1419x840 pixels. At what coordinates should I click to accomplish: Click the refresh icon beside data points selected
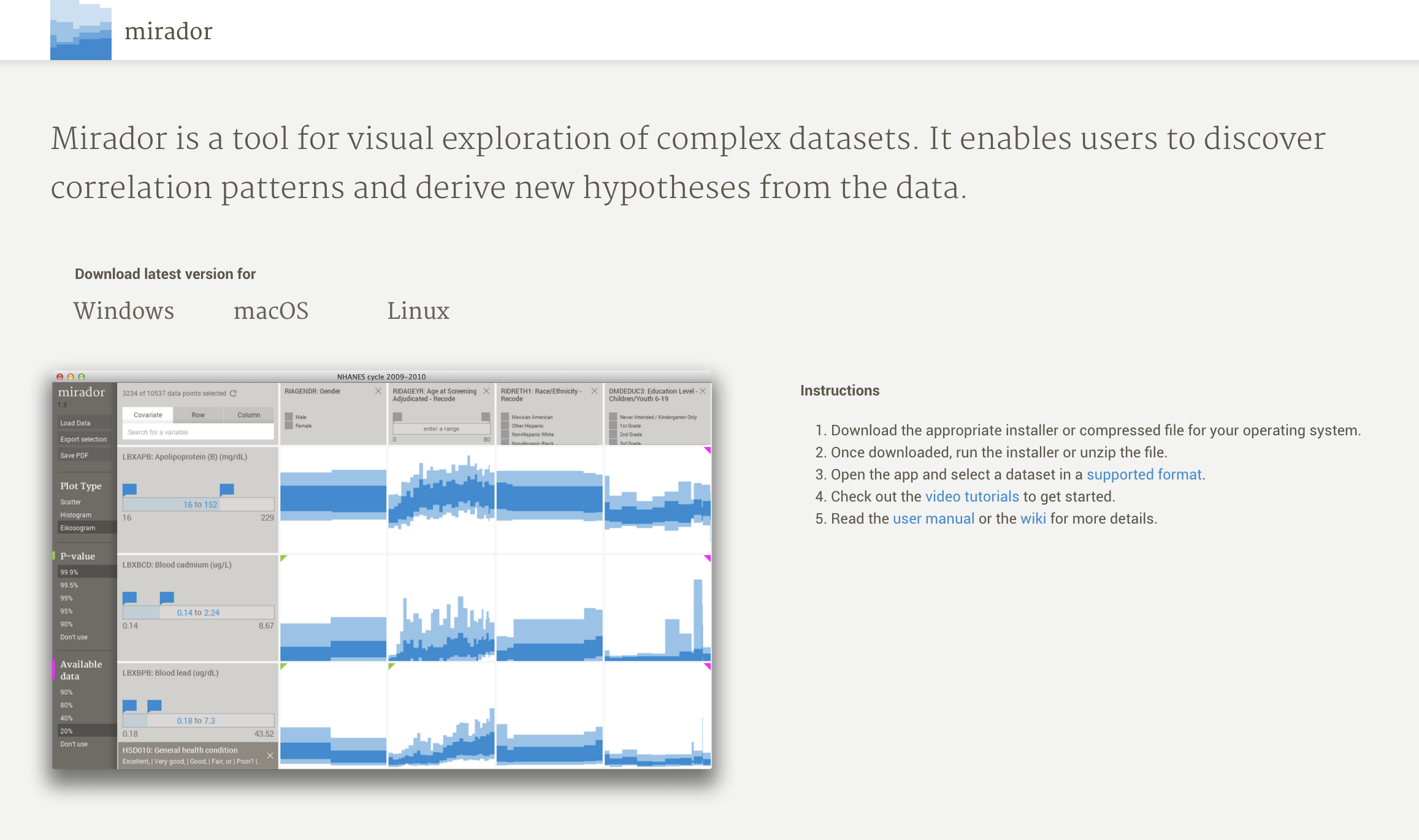point(234,393)
